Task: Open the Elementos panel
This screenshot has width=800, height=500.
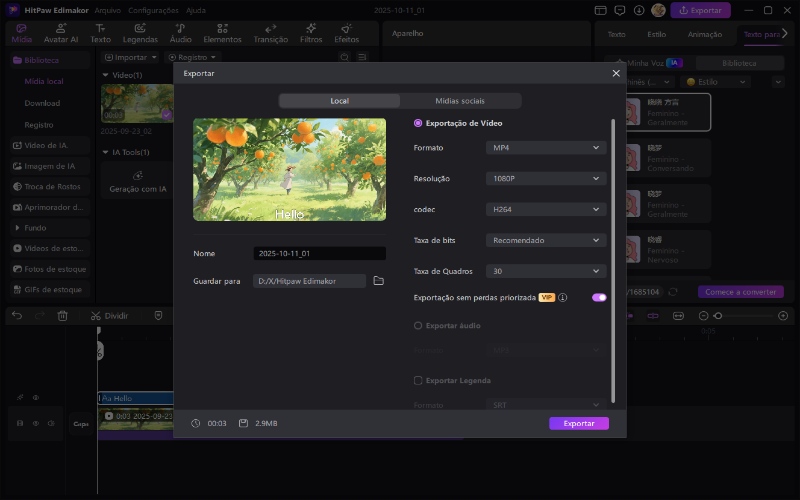Action: click(221, 34)
